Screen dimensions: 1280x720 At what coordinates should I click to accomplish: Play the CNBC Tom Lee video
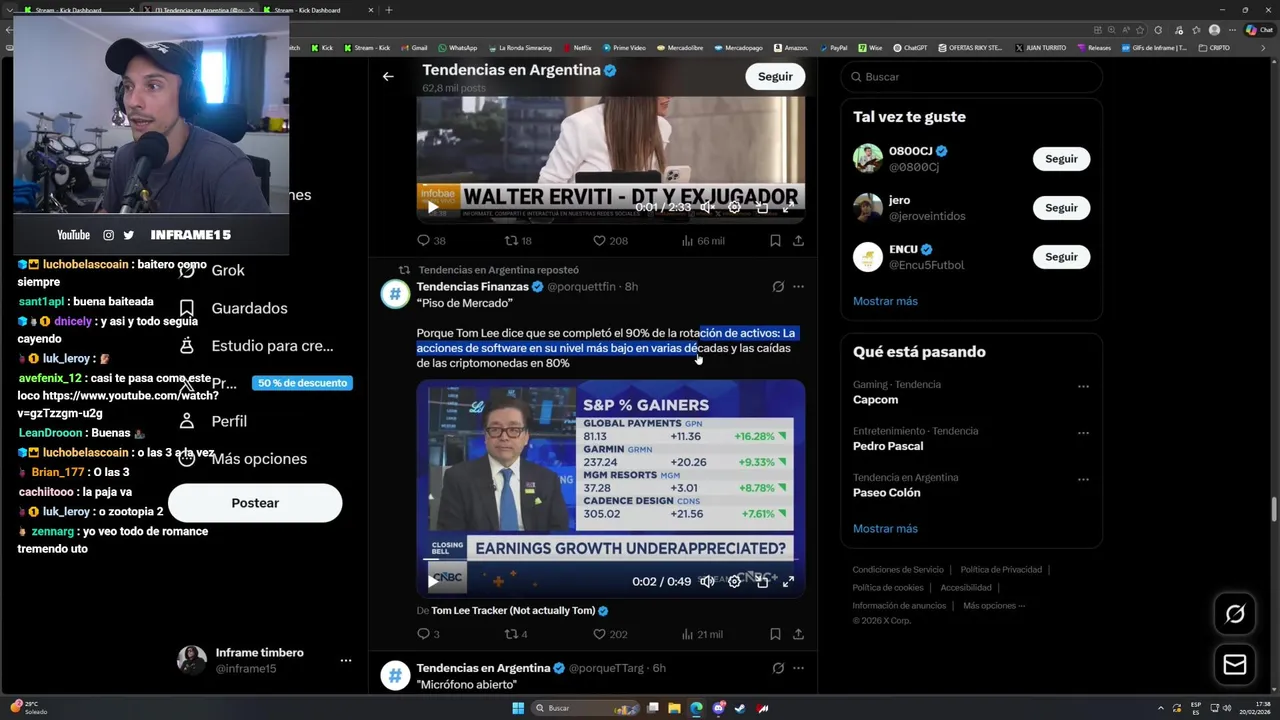coord(432,581)
